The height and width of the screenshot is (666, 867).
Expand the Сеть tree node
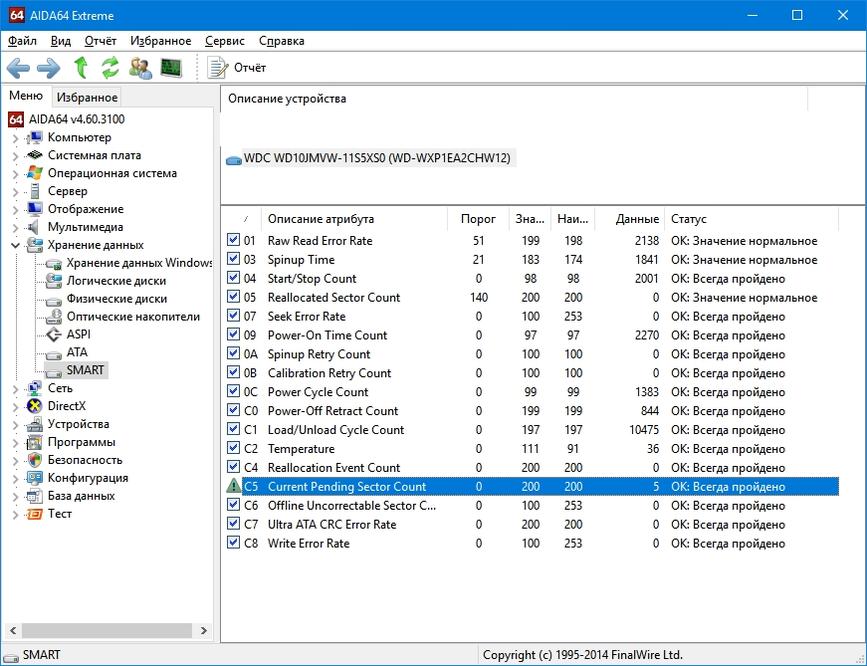tap(15, 389)
